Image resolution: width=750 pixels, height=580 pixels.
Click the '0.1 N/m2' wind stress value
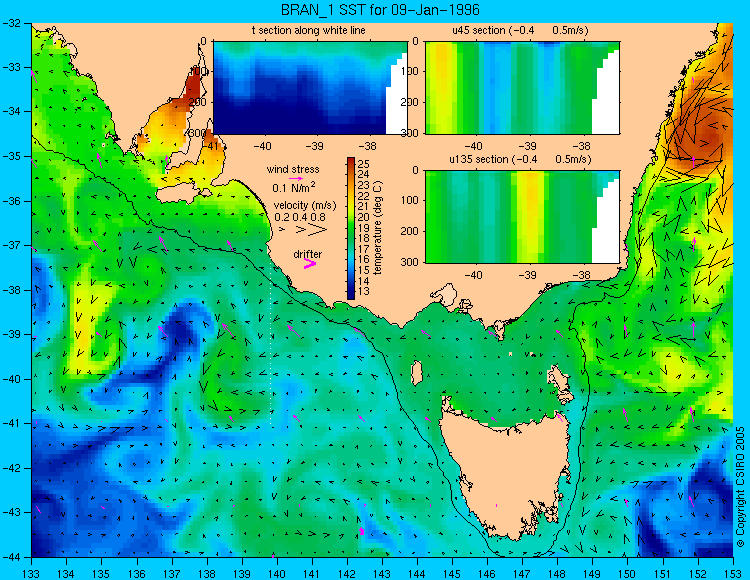pyautogui.click(x=293, y=187)
